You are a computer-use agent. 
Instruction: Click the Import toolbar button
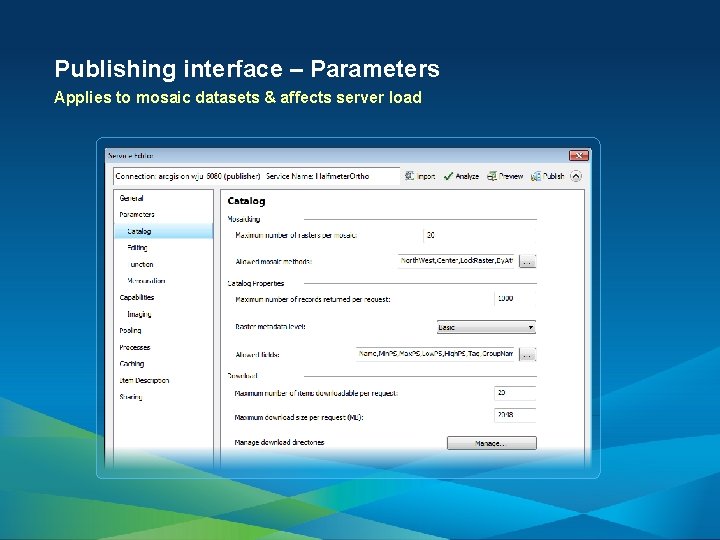(x=420, y=176)
